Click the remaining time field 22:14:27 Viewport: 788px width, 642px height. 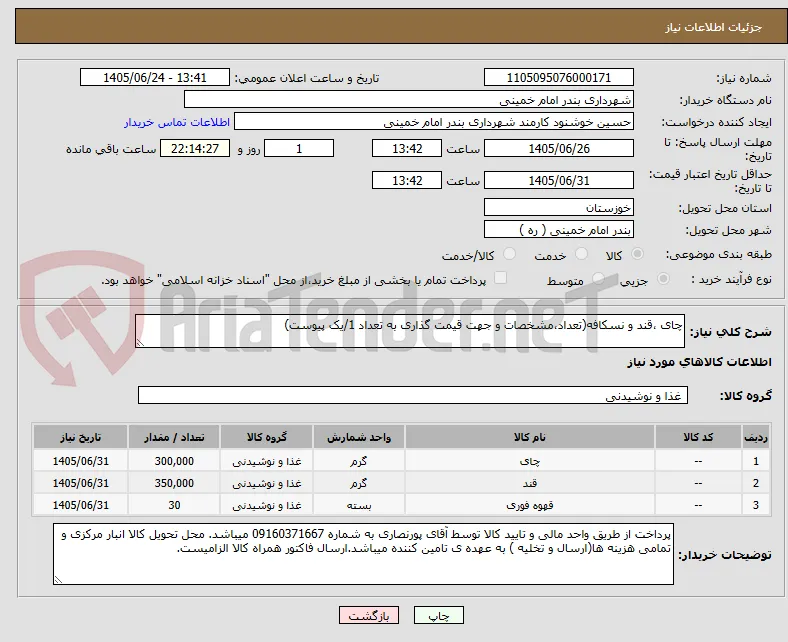195,148
